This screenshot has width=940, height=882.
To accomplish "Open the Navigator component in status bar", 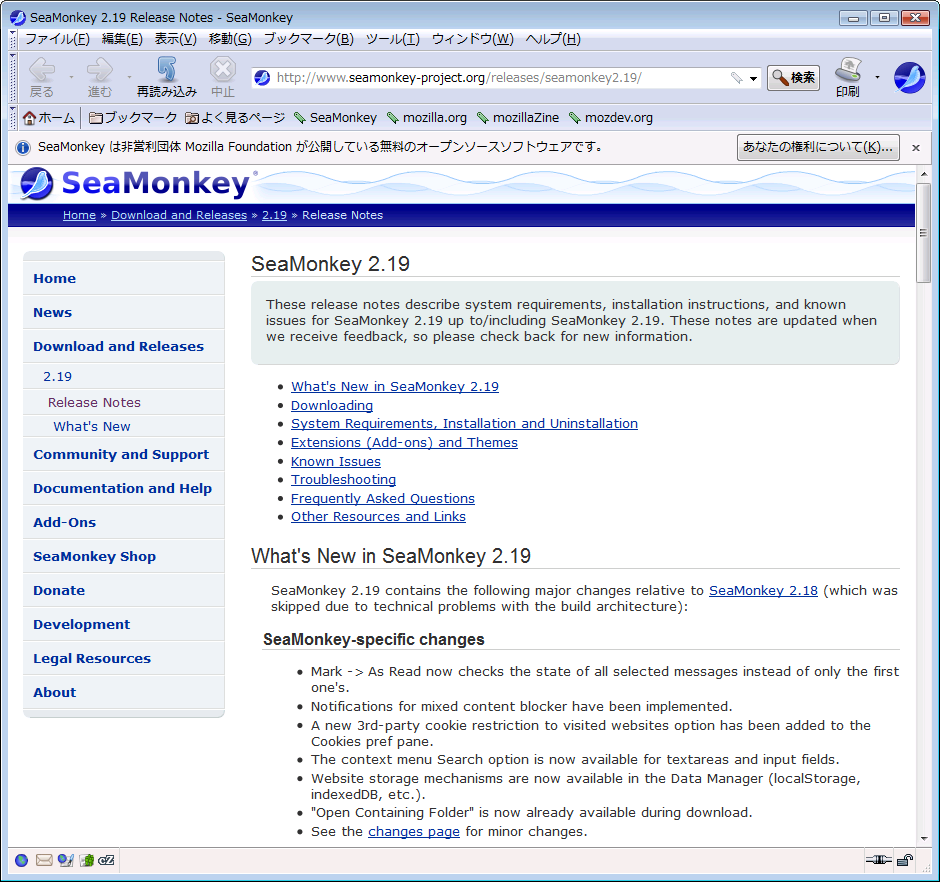I will (22, 860).
